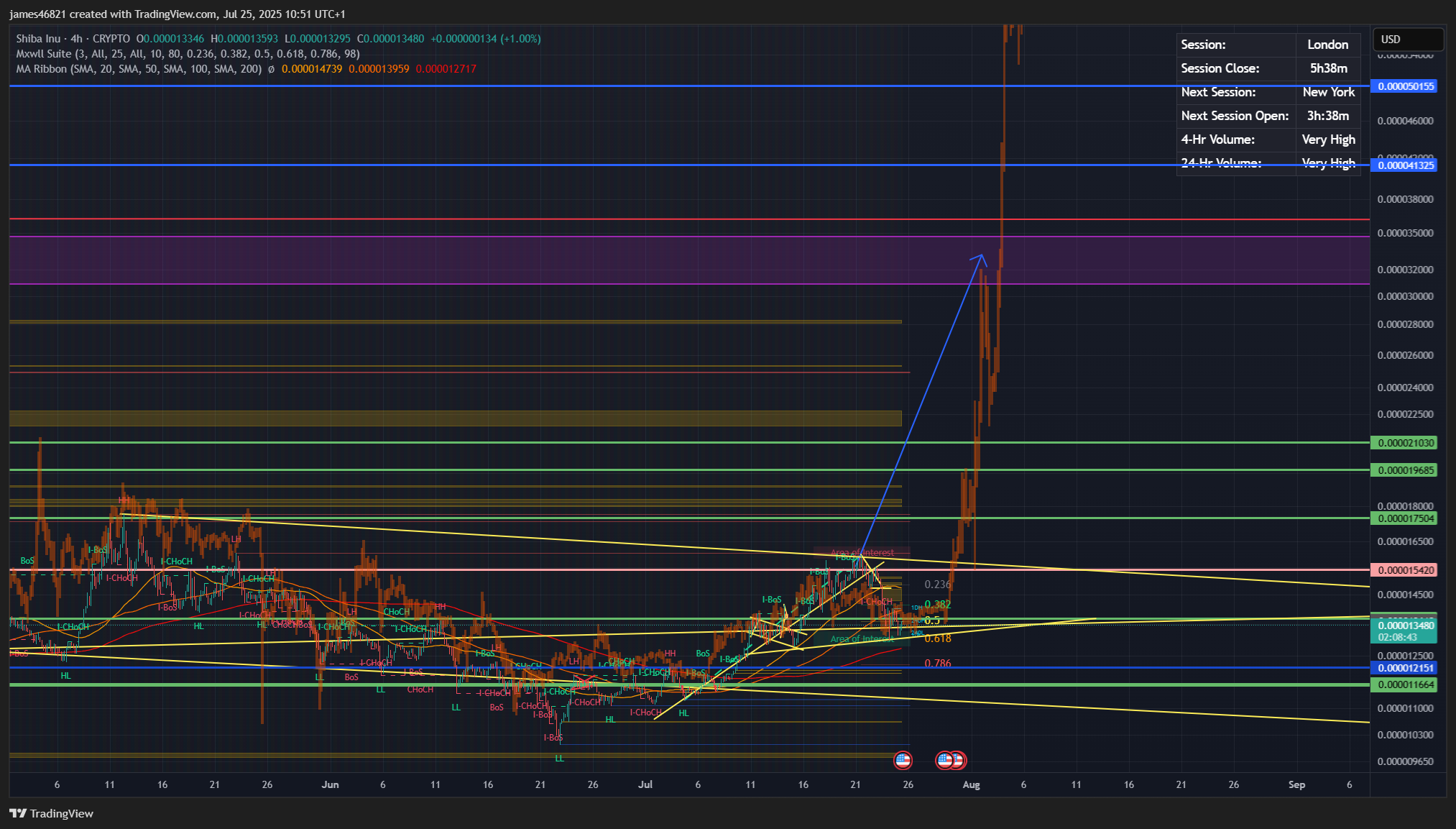
Task: Click the high price value H0.000013593
Action: 244,39
